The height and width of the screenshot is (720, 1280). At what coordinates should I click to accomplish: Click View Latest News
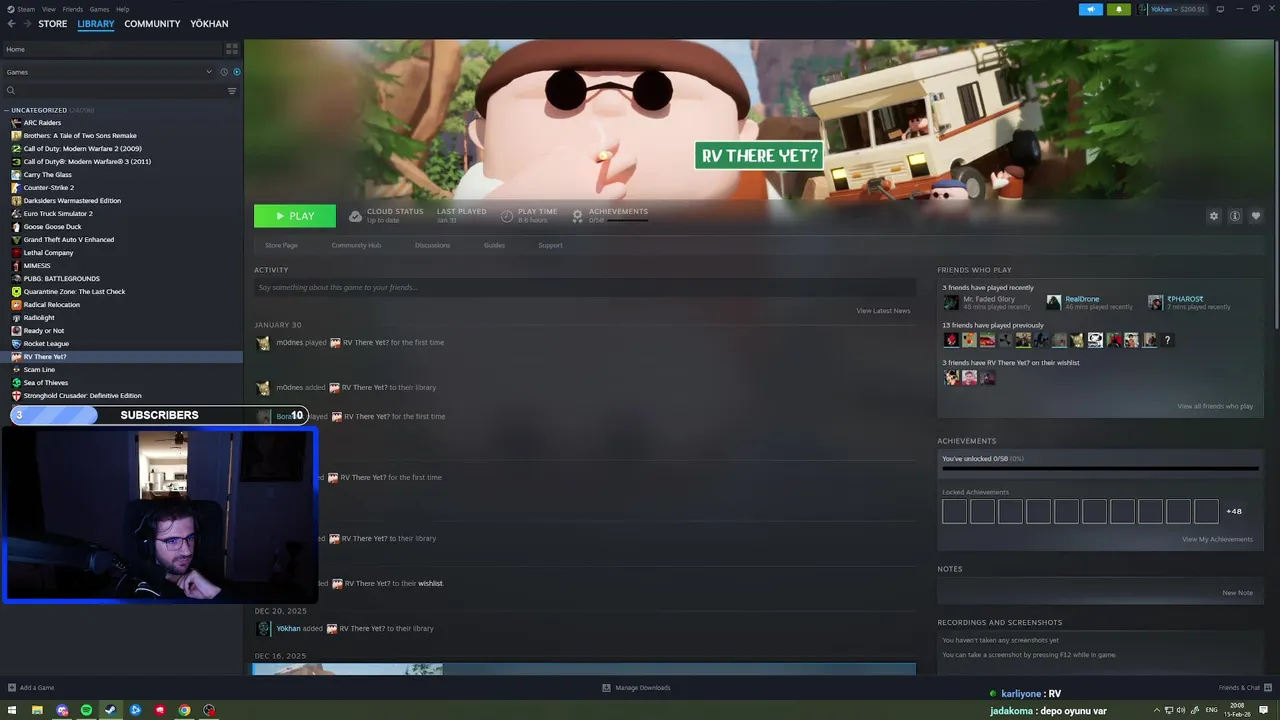883,311
